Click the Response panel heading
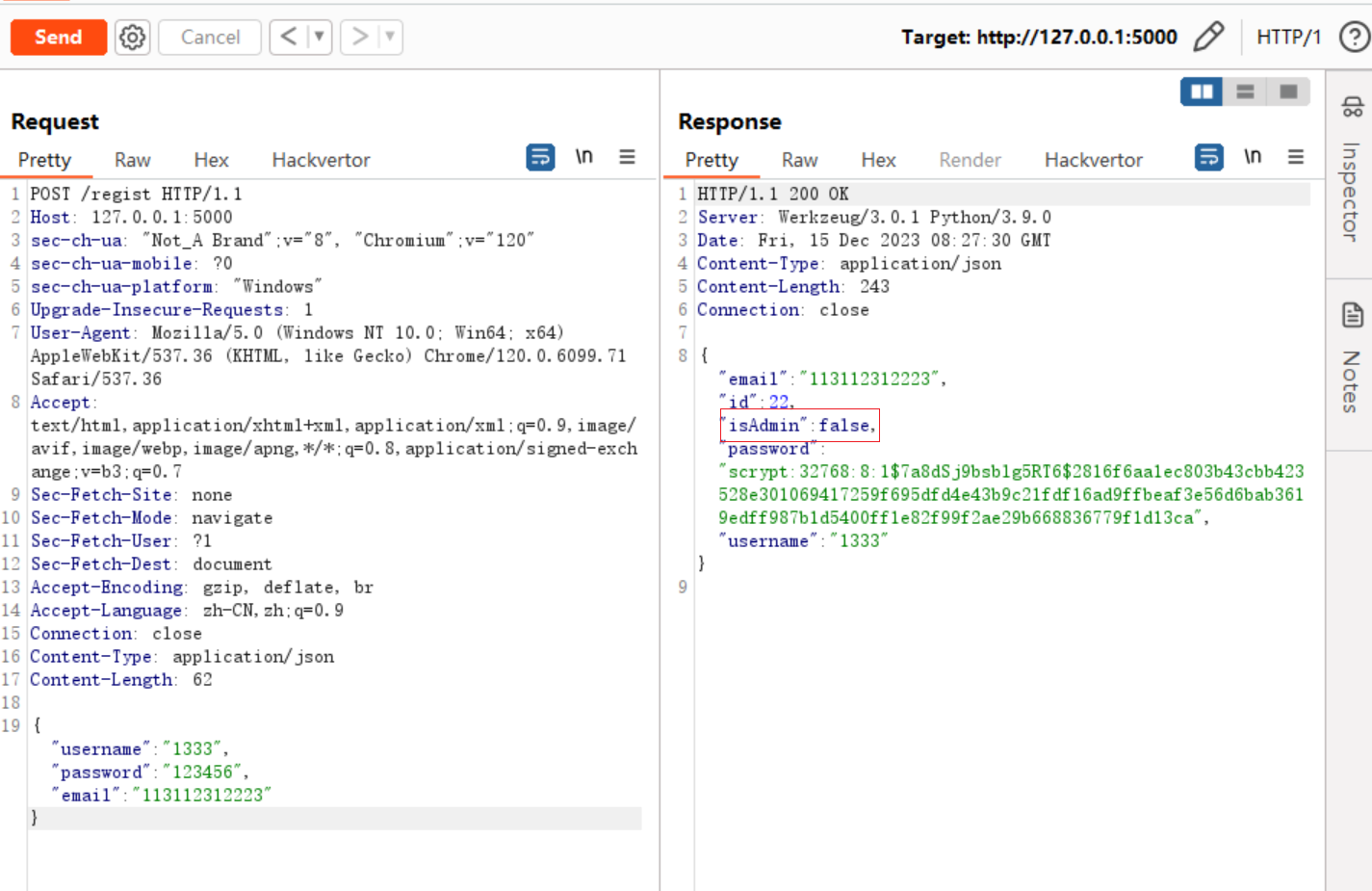 point(730,121)
